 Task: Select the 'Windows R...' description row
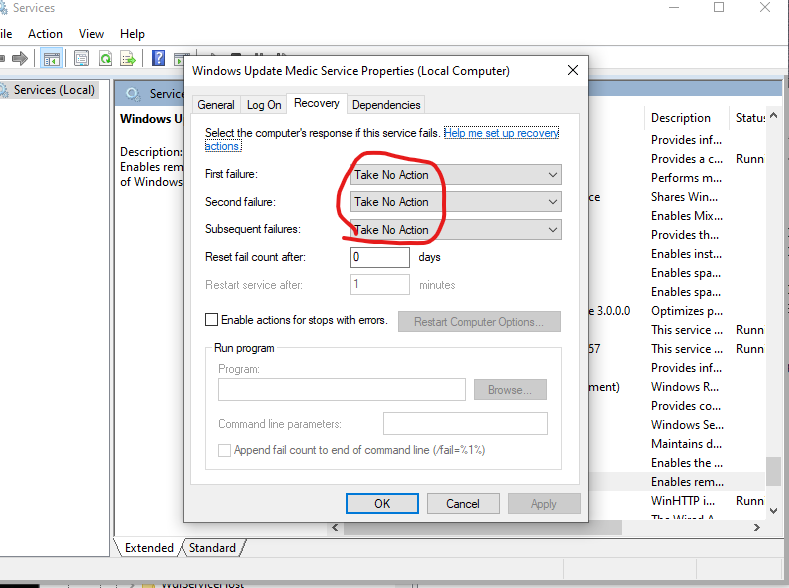click(685, 387)
